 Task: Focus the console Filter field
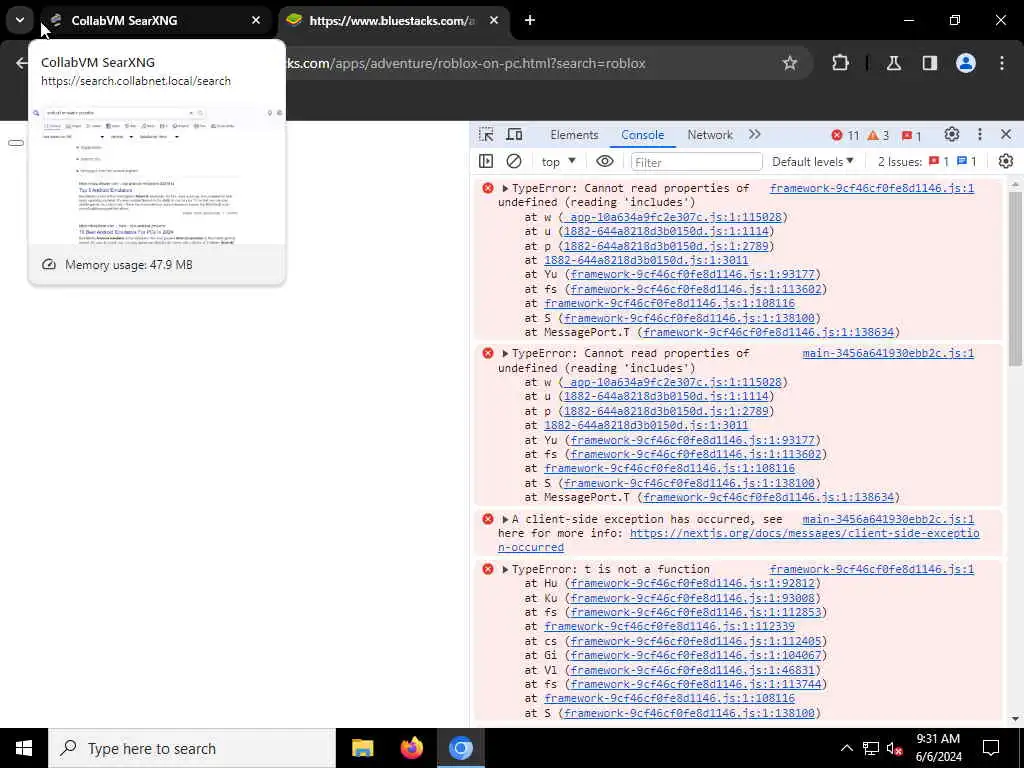[x=696, y=161]
